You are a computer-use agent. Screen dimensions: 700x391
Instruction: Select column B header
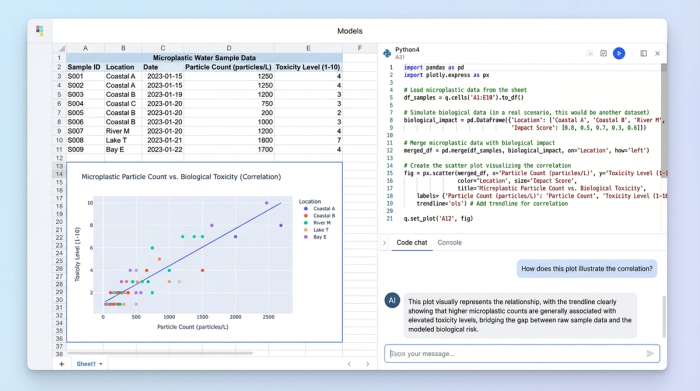pyautogui.click(x=123, y=48)
